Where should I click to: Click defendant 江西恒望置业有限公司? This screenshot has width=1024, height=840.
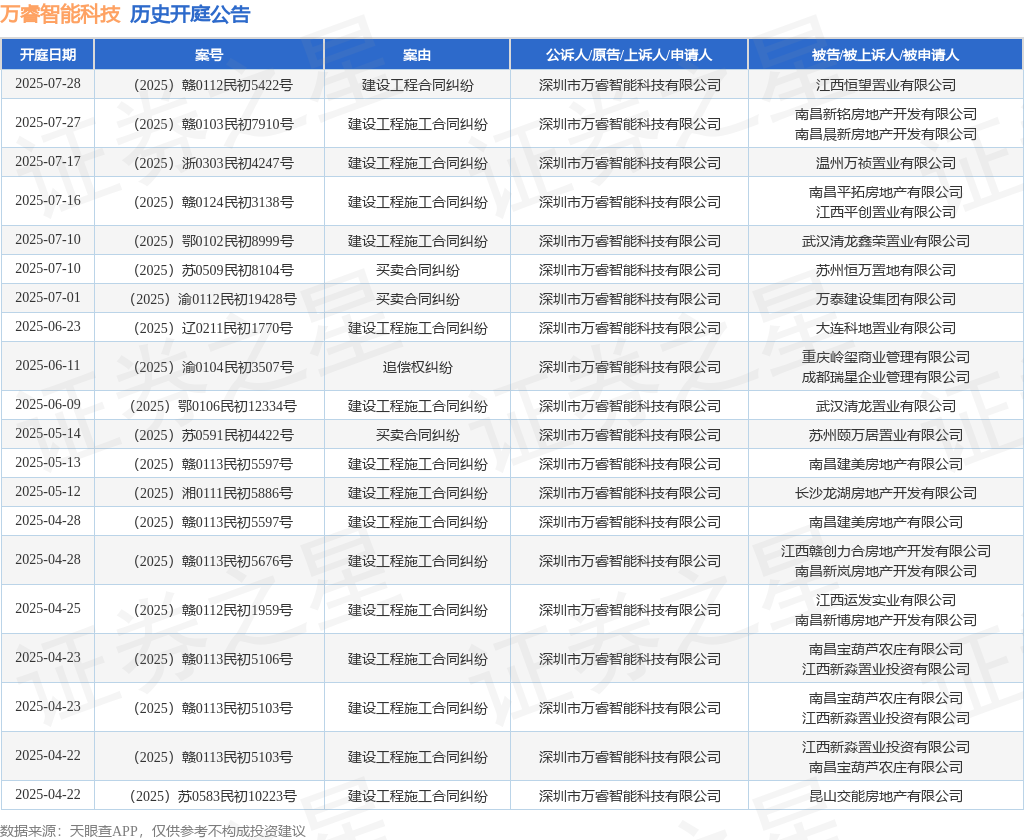pos(886,85)
